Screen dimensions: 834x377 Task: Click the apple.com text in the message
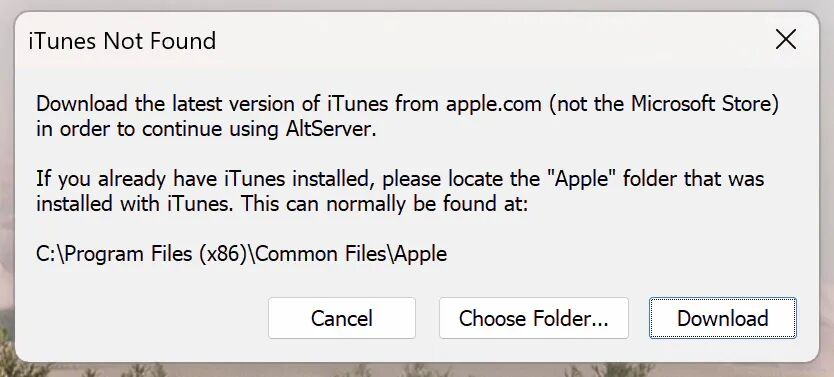(494, 104)
